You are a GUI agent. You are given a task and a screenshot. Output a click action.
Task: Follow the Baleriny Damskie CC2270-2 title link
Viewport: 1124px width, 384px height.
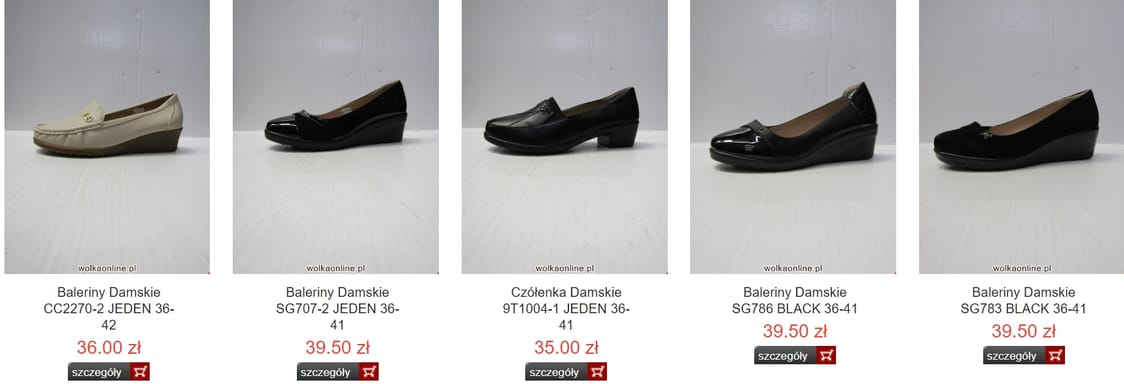point(109,309)
